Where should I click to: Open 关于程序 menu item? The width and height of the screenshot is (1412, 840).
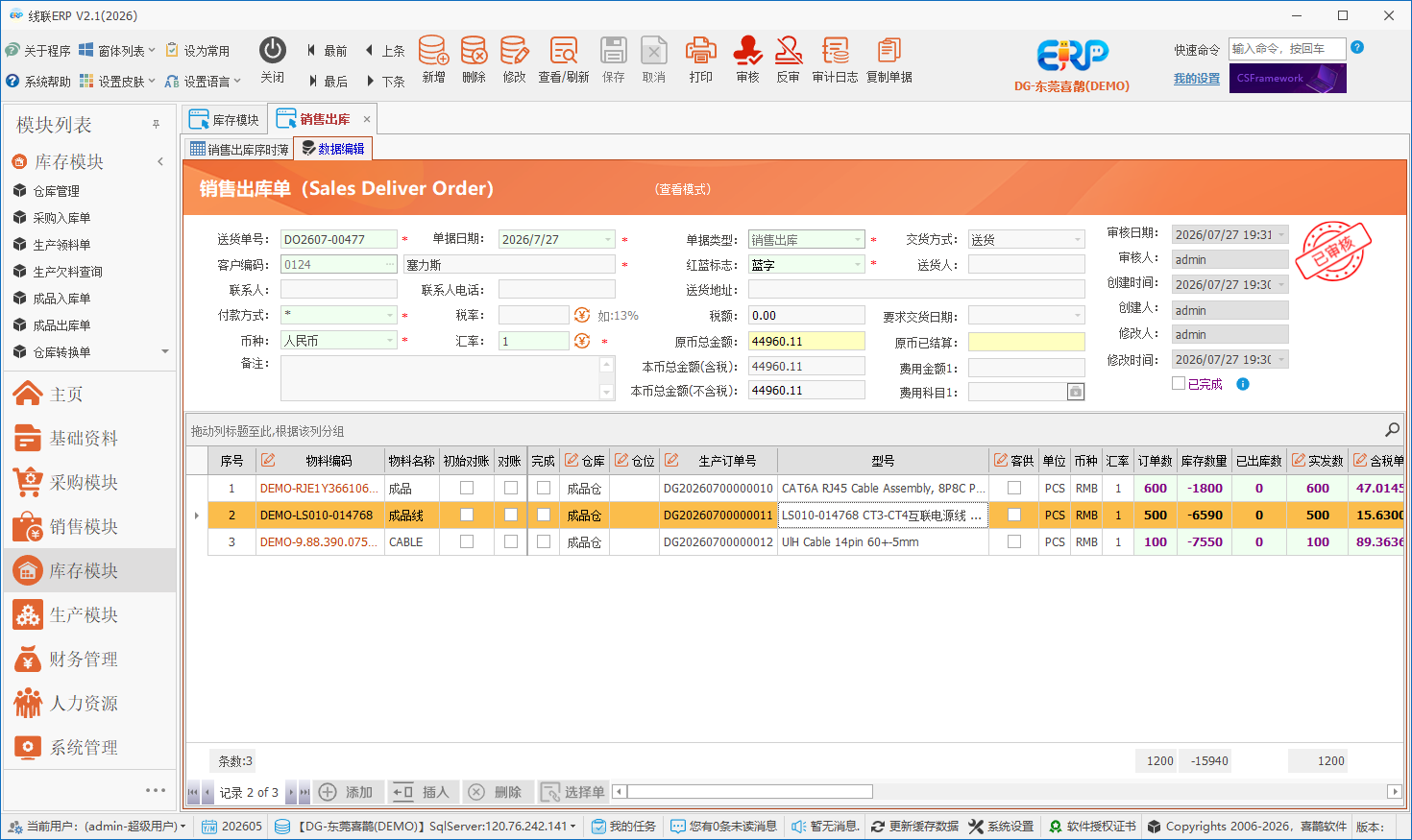38,50
